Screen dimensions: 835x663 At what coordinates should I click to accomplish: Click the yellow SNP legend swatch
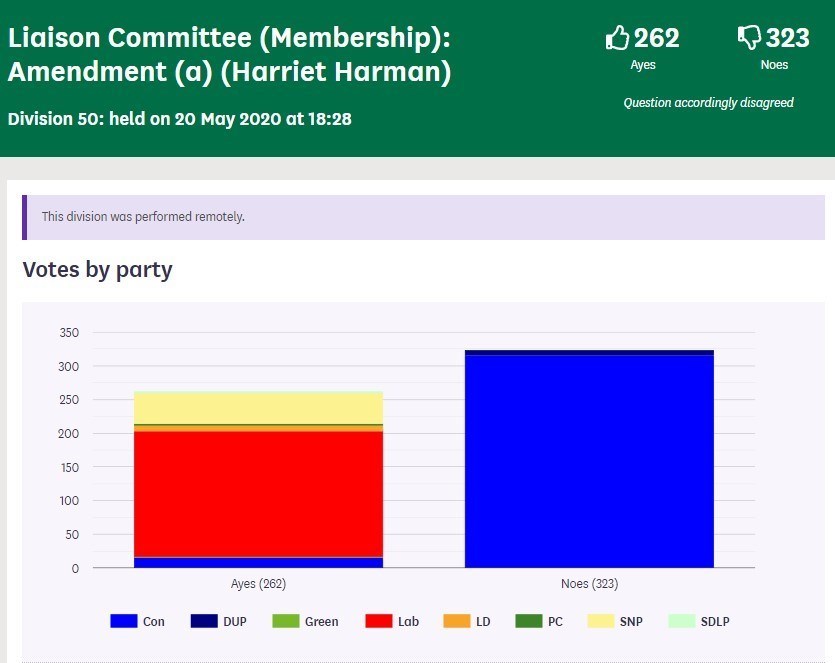tap(600, 621)
